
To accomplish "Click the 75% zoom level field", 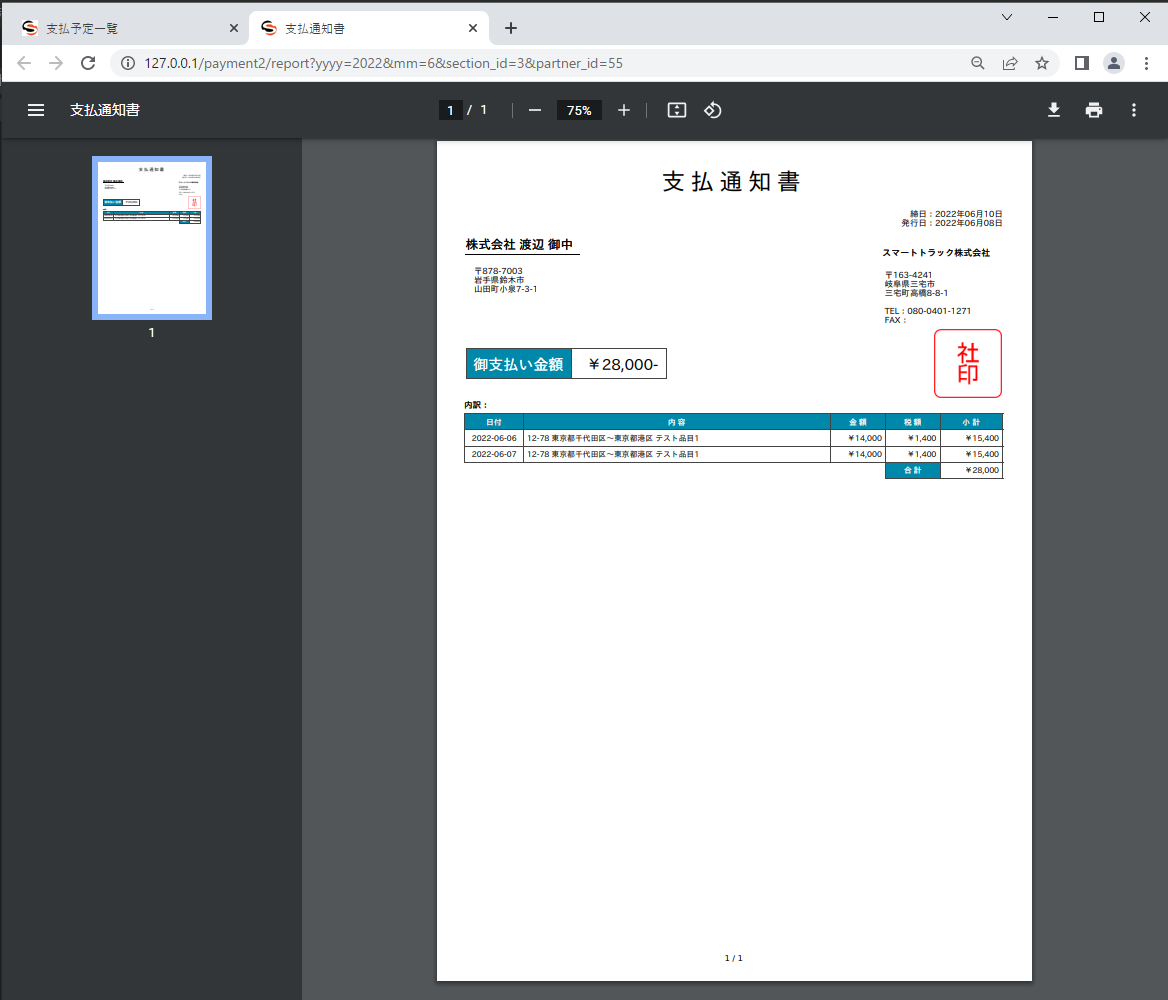I will [x=579, y=110].
